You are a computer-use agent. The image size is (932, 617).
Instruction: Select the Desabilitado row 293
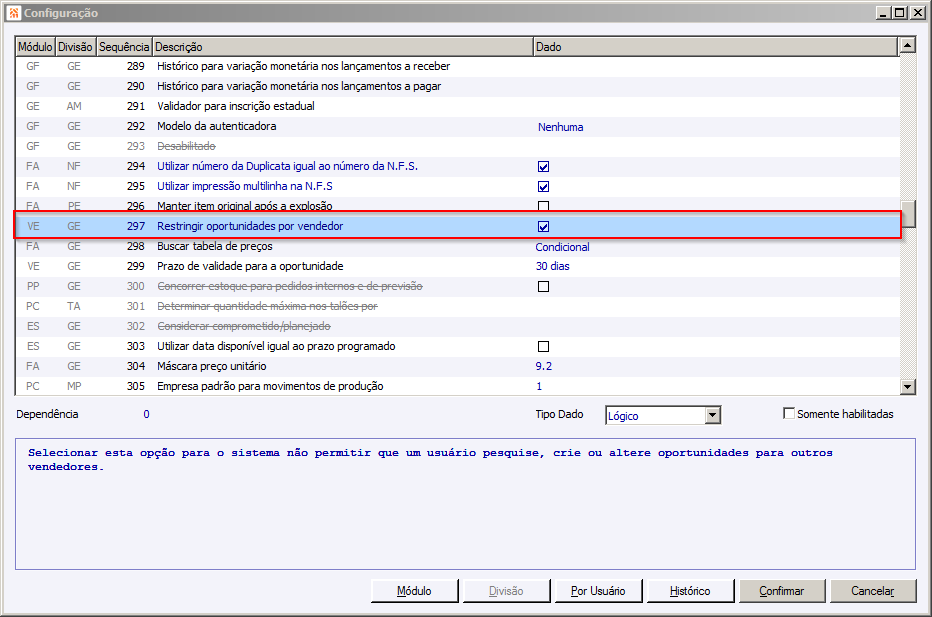tap(457, 146)
